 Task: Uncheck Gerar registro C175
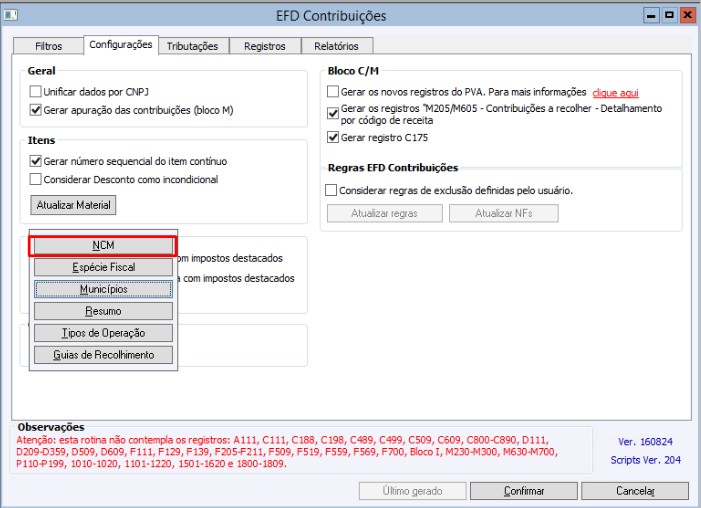coord(333,137)
